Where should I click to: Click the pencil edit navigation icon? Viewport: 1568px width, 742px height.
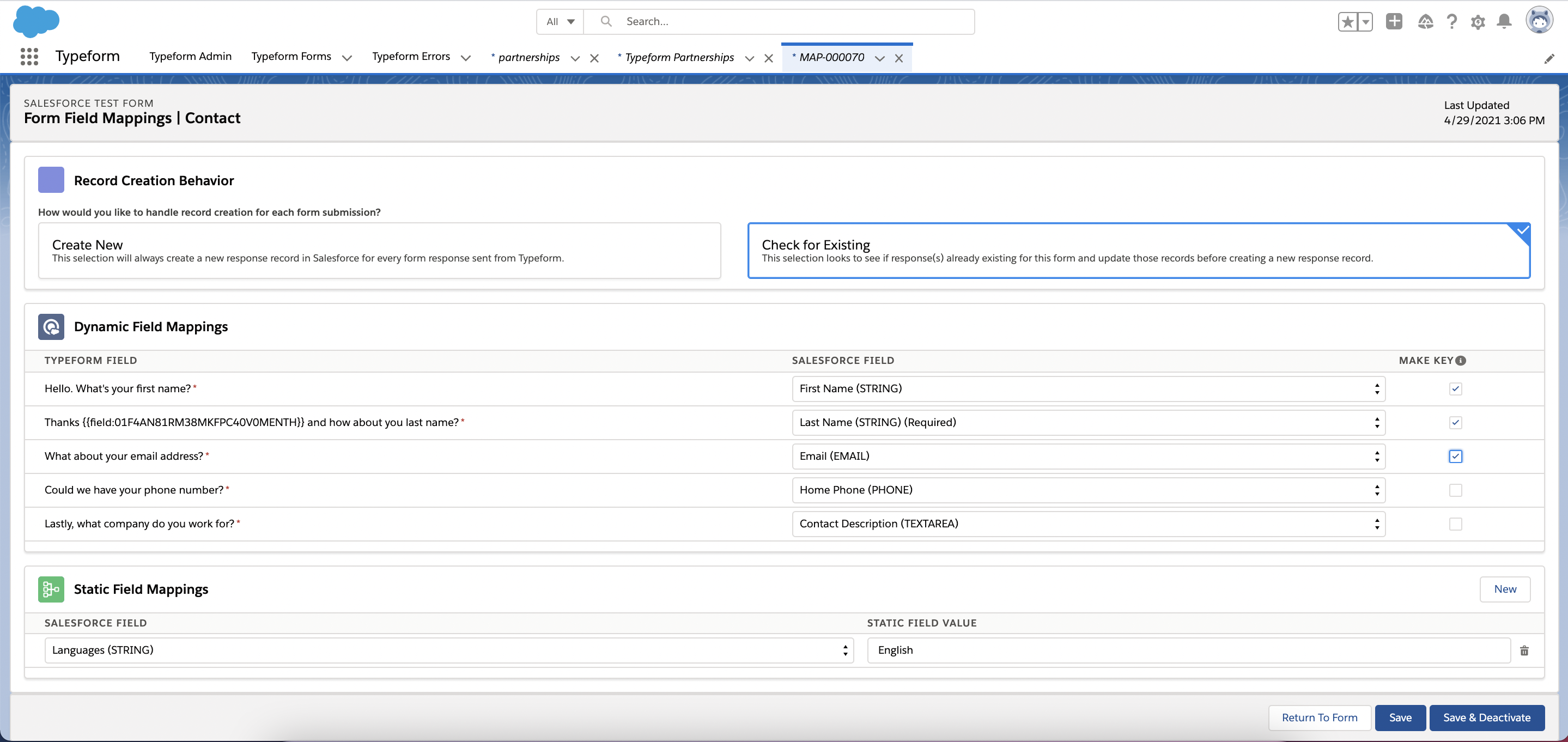1549,58
